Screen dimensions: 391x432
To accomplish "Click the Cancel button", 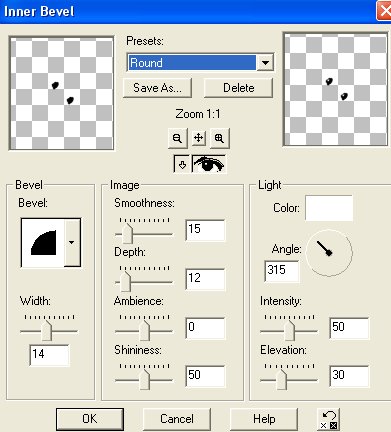I will 177,419.
